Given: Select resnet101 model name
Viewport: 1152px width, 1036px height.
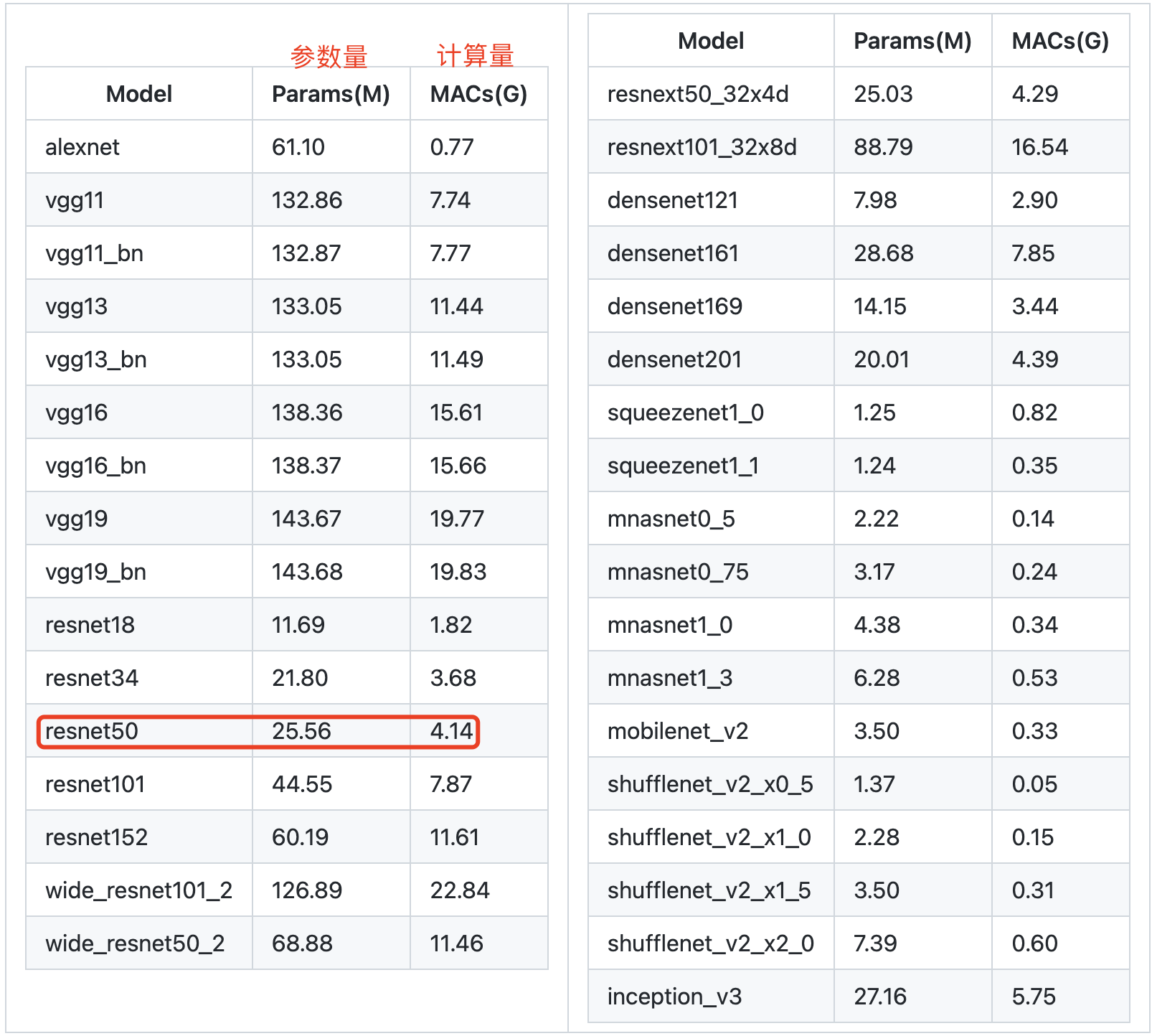Looking at the screenshot, I should [x=95, y=784].
